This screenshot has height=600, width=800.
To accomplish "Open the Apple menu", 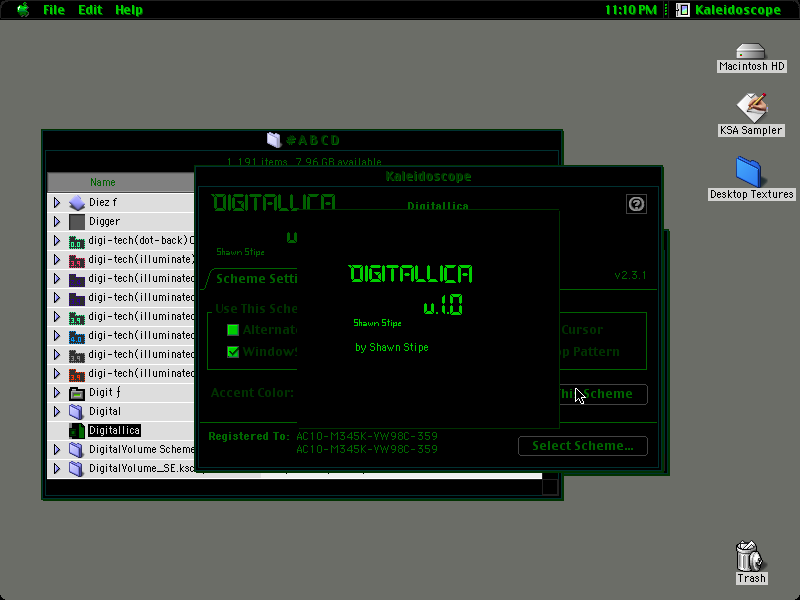I will [x=23, y=10].
